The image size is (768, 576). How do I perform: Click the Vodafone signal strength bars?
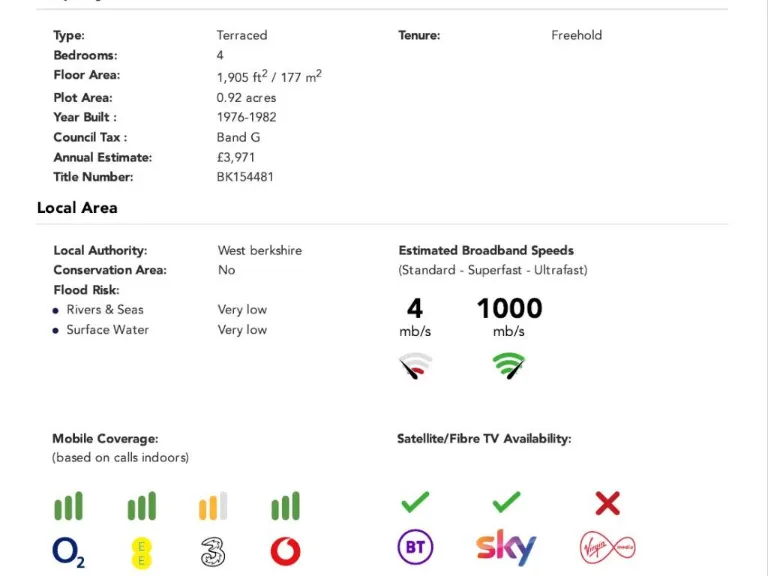click(285, 507)
